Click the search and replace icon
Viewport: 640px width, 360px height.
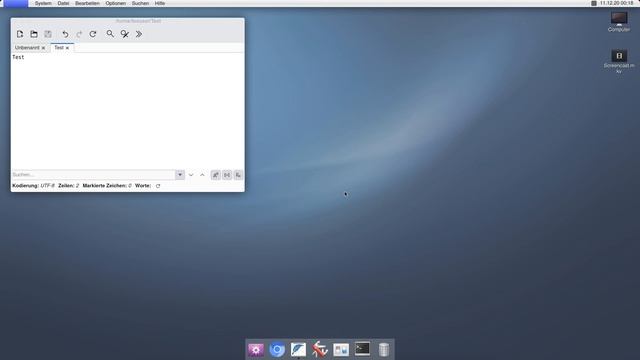coord(124,34)
